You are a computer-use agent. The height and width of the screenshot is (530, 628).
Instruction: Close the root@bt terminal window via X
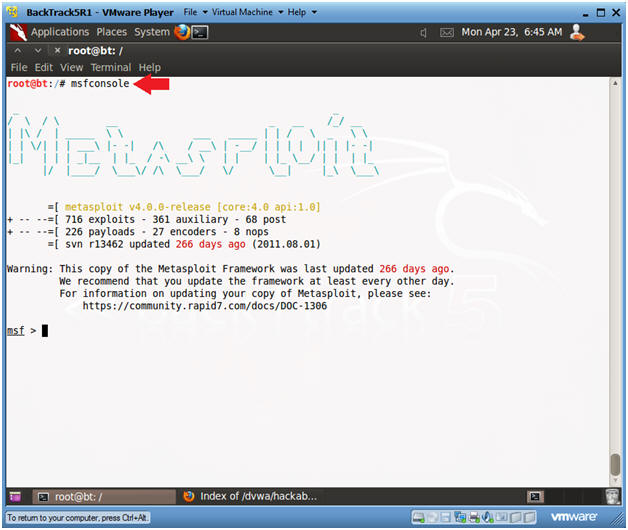tap(57, 50)
